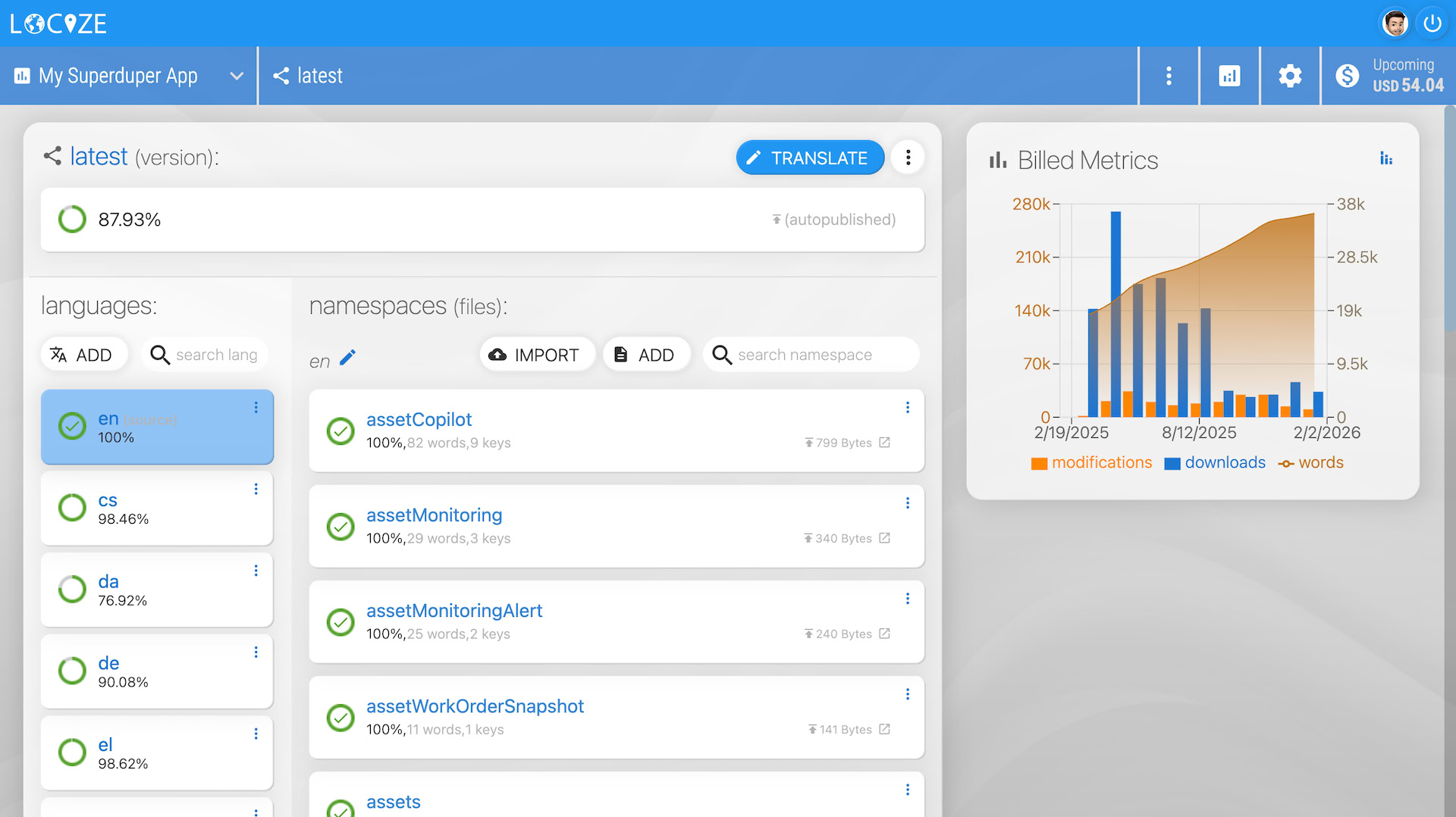Open project settings gear icon
Screen dimensions: 1456x817
(x=1290, y=76)
